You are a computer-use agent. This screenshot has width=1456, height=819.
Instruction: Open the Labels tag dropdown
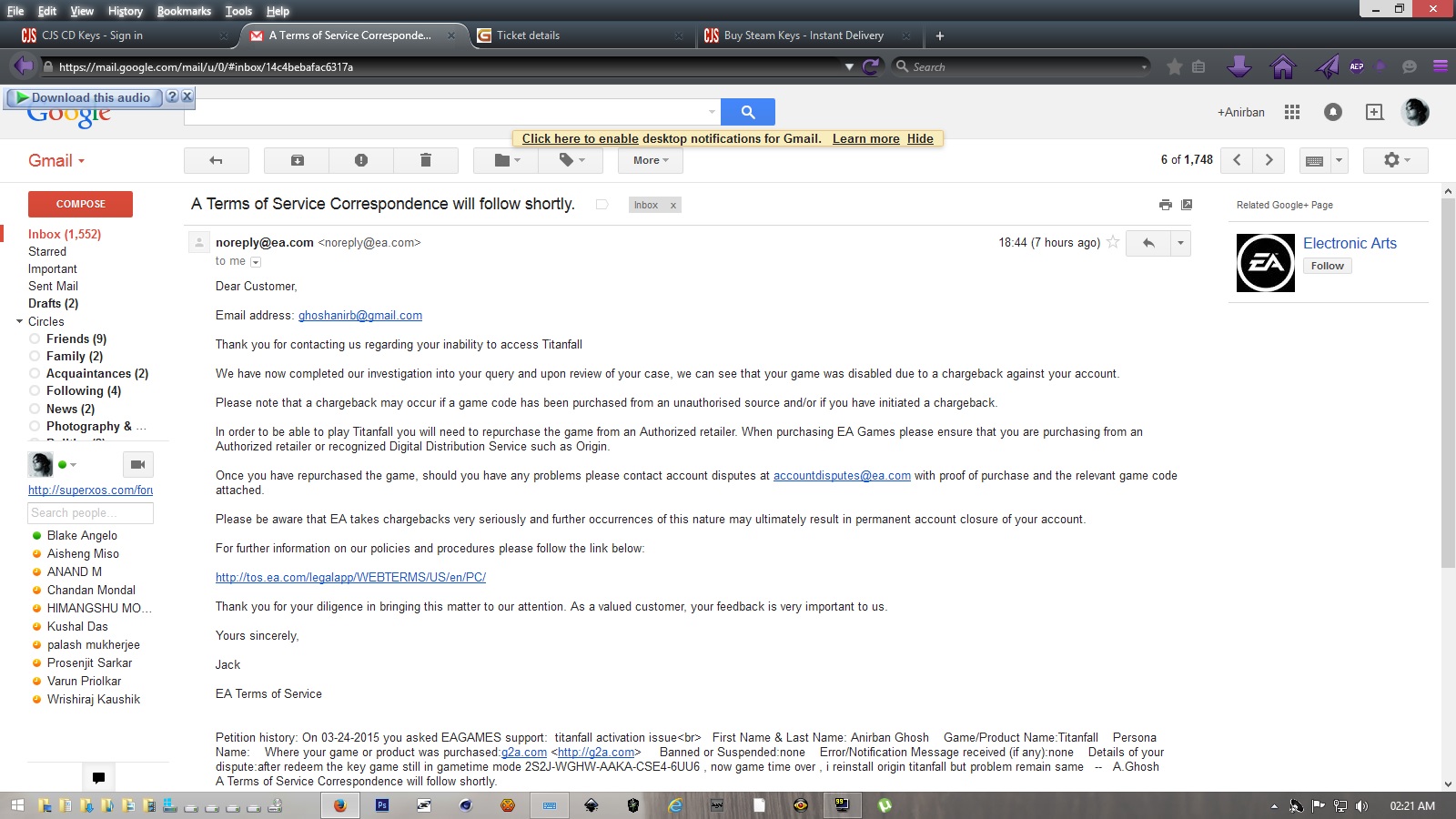(x=571, y=160)
